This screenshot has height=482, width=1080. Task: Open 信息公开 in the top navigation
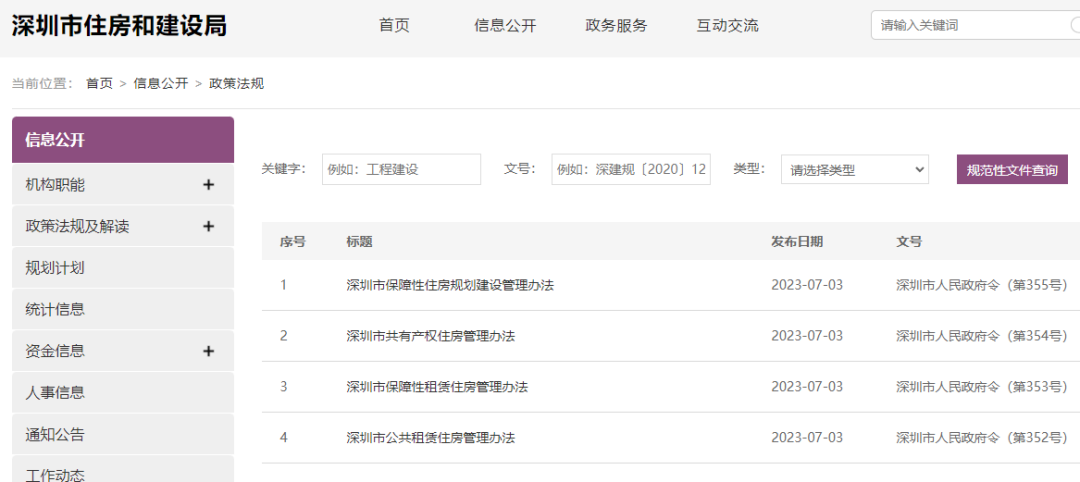[x=505, y=25]
